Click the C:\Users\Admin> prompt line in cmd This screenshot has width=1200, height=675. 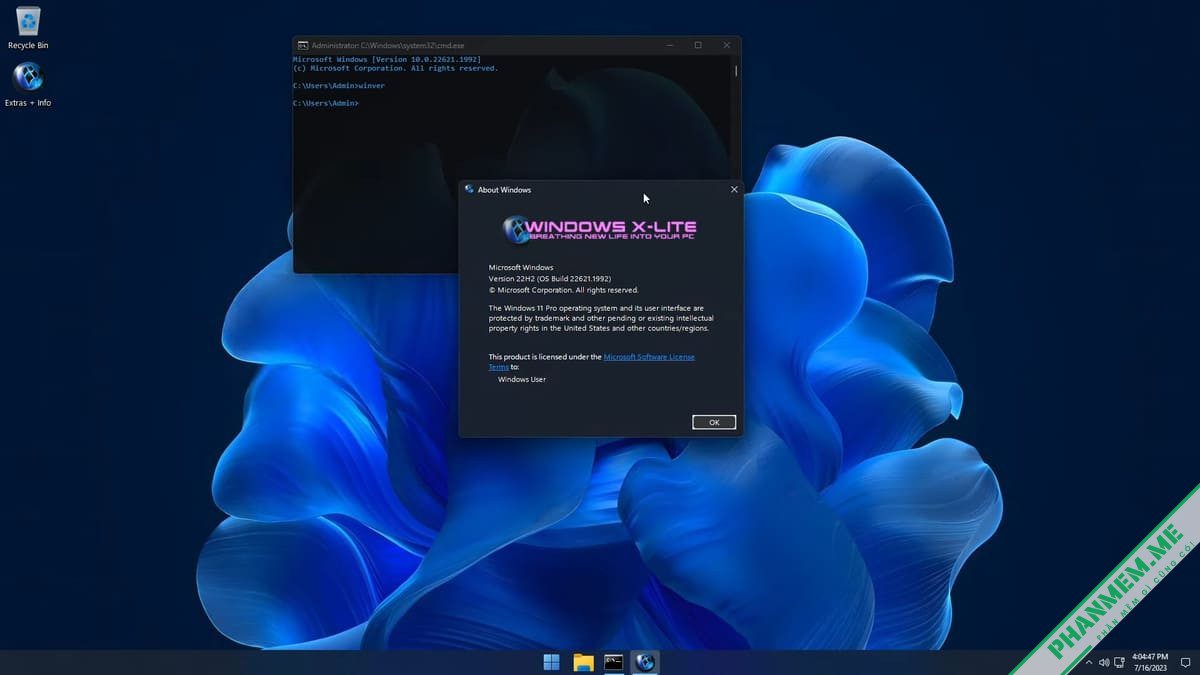point(325,103)
